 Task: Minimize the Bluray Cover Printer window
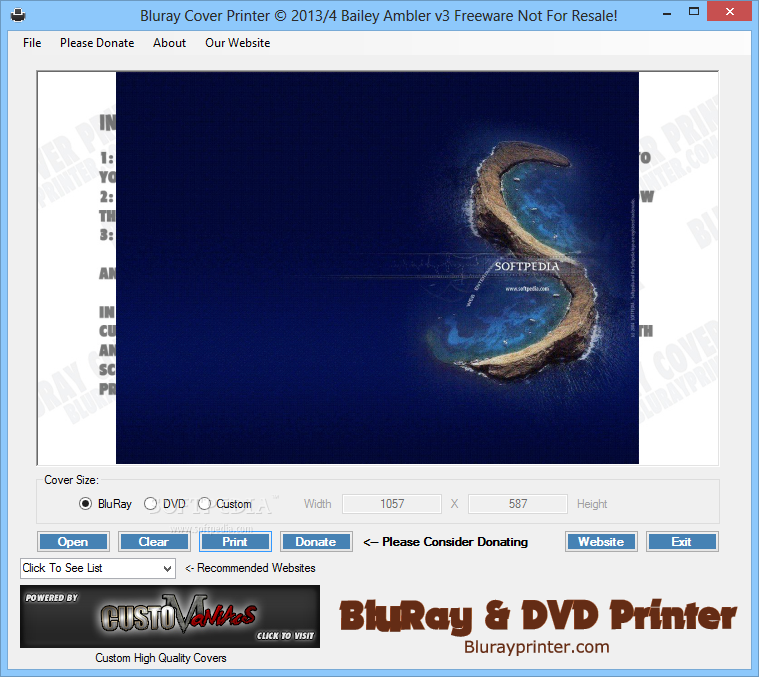pos(667,14)
